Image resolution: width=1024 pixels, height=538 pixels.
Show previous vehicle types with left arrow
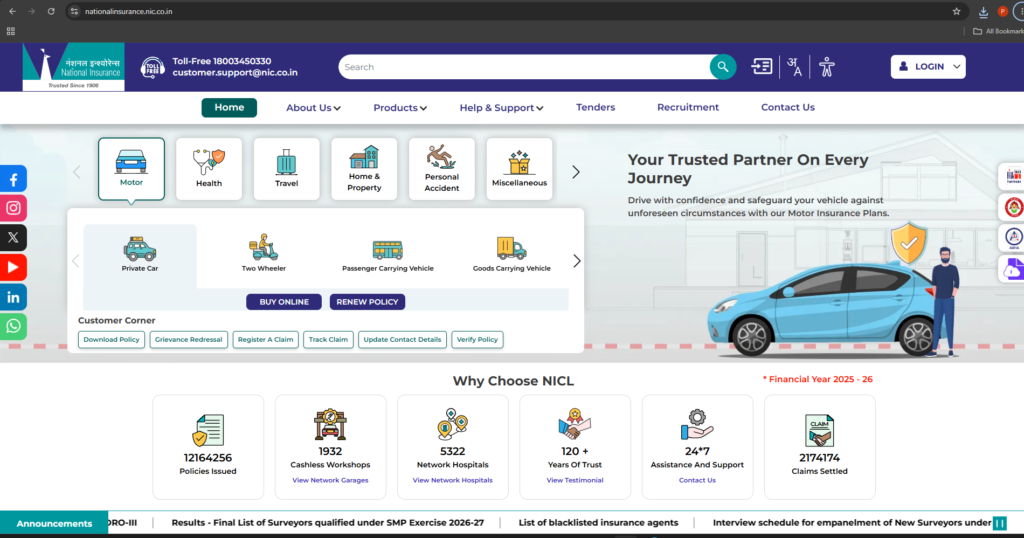pyautogui.click(x=76, y=261)
